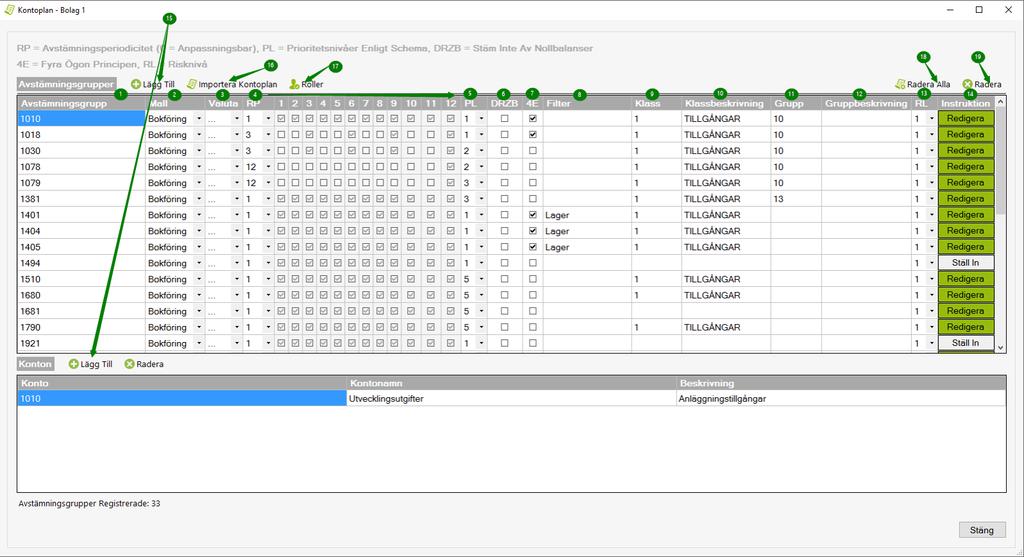Sort by Avstämningsgrupp column header
The image size is (1024, 557).
(x=81, y=103)
